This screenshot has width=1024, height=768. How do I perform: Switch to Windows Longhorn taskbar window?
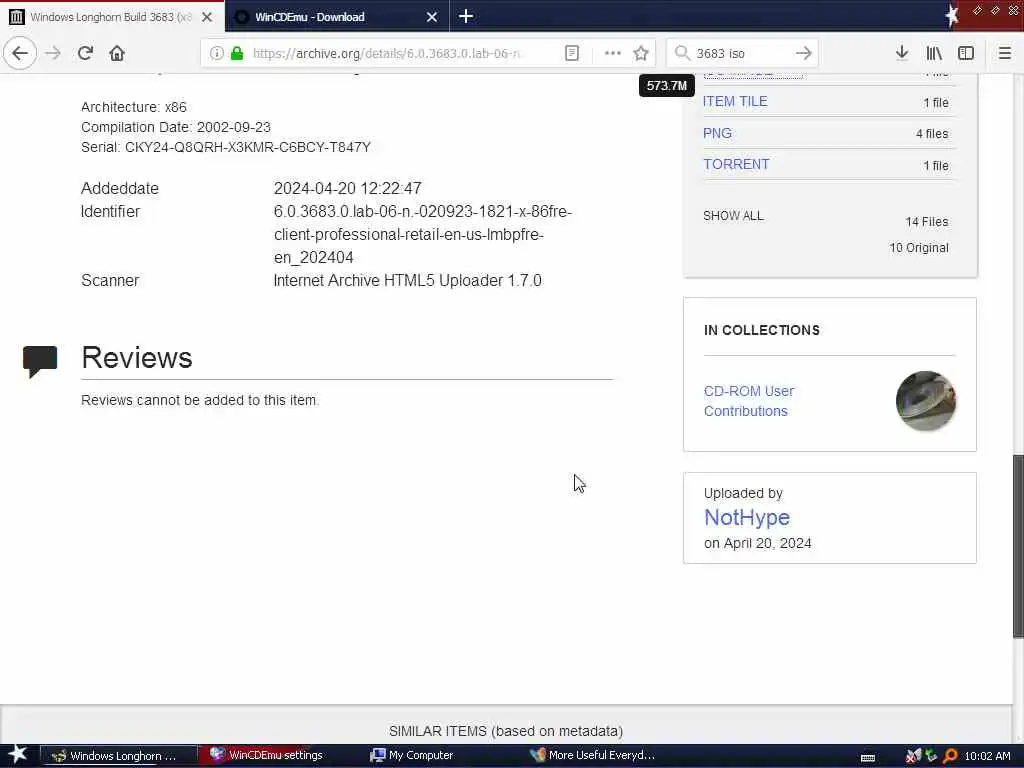click(x=120, y=756)
